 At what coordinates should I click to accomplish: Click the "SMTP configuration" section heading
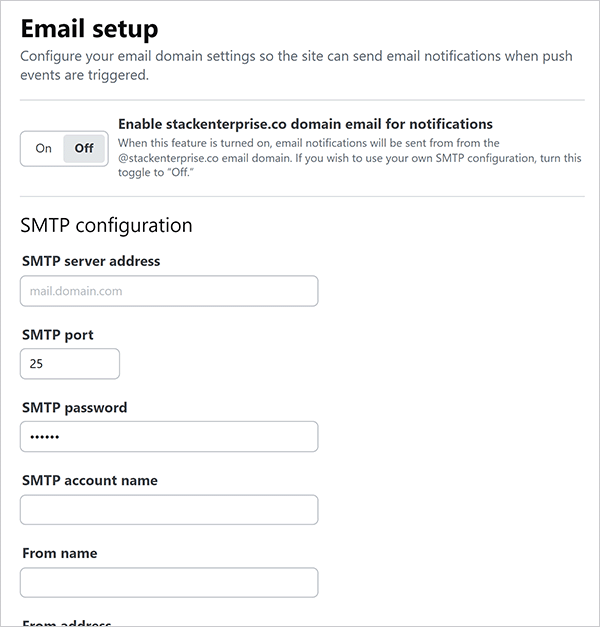[x=106, y=225]
